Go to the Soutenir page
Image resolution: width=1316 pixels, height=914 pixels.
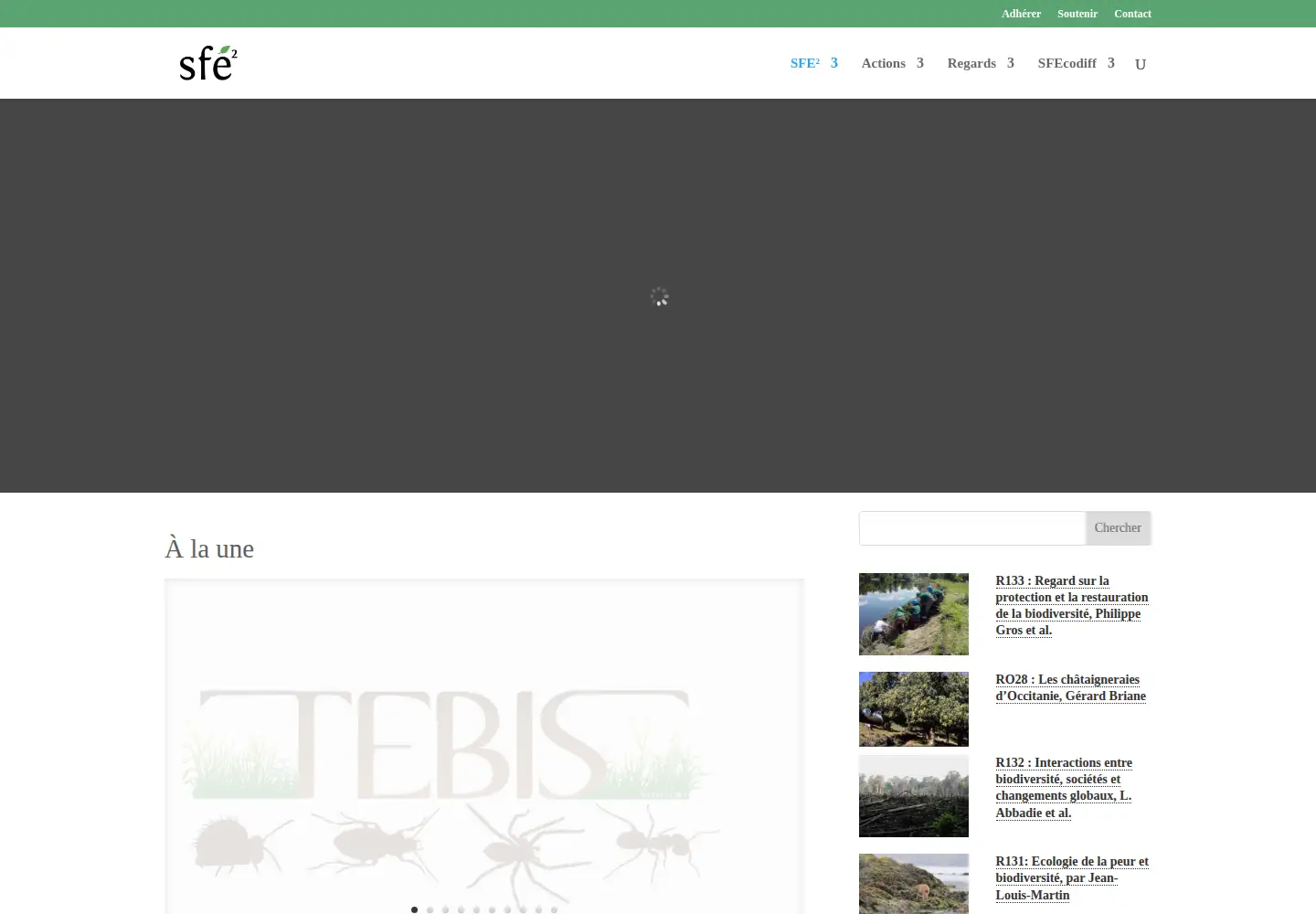(1077, 14)
